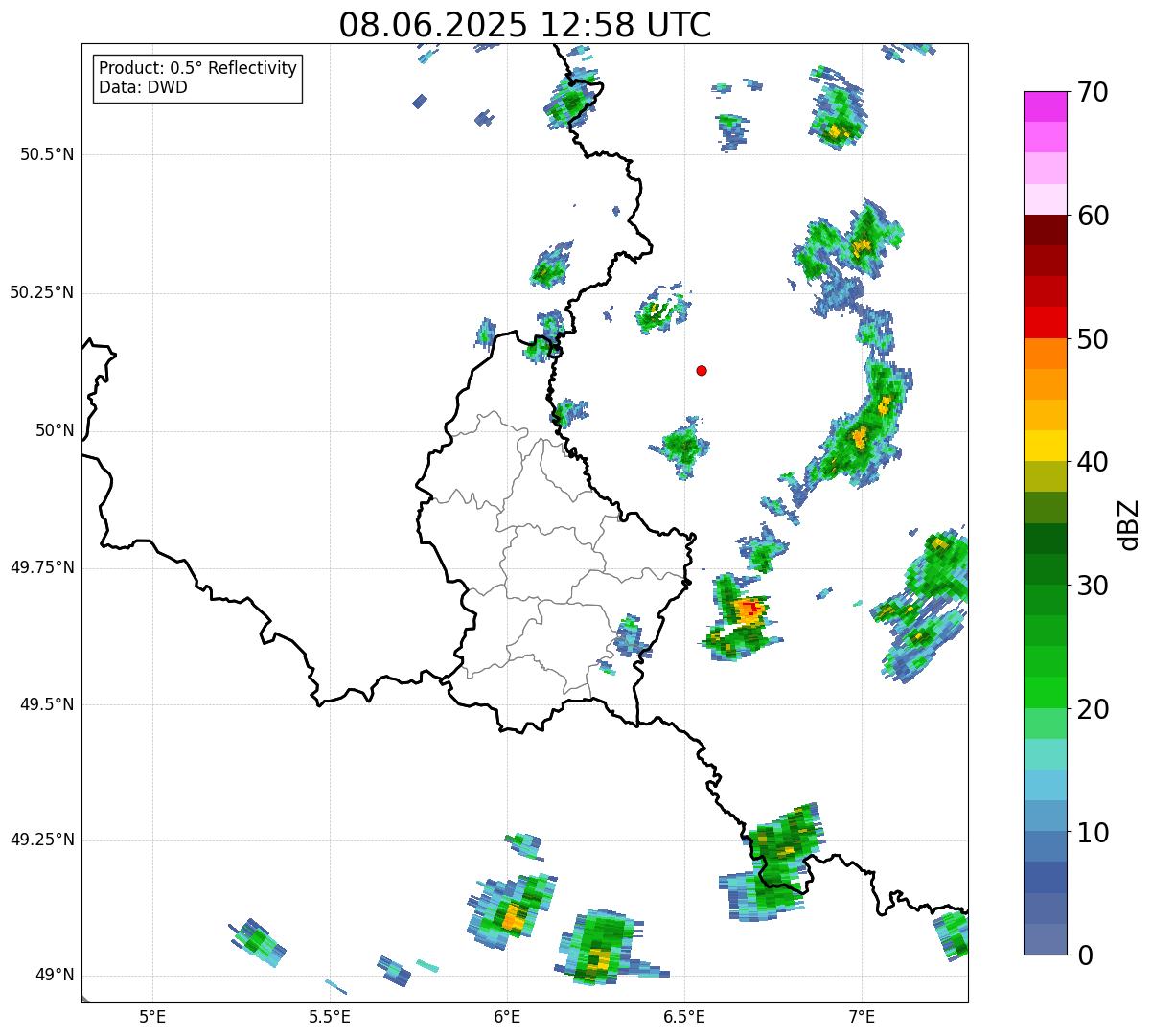1152x1036 pixels.
Task: Click the yellow swatch just above 40
Action: tap(1046, 446)
